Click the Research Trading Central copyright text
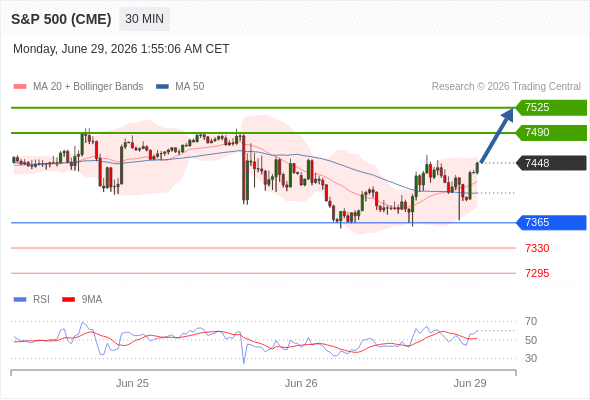The width and height of the screenshot is (590, 400). [506, 87]
